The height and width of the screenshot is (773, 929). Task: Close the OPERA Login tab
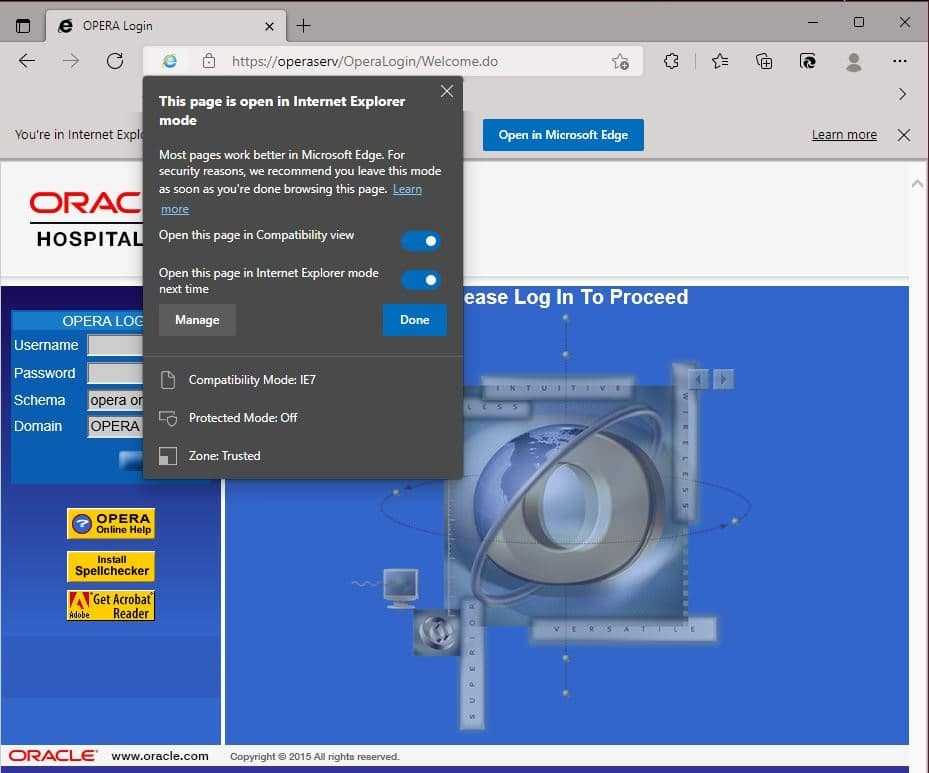(x=269, y=26)
